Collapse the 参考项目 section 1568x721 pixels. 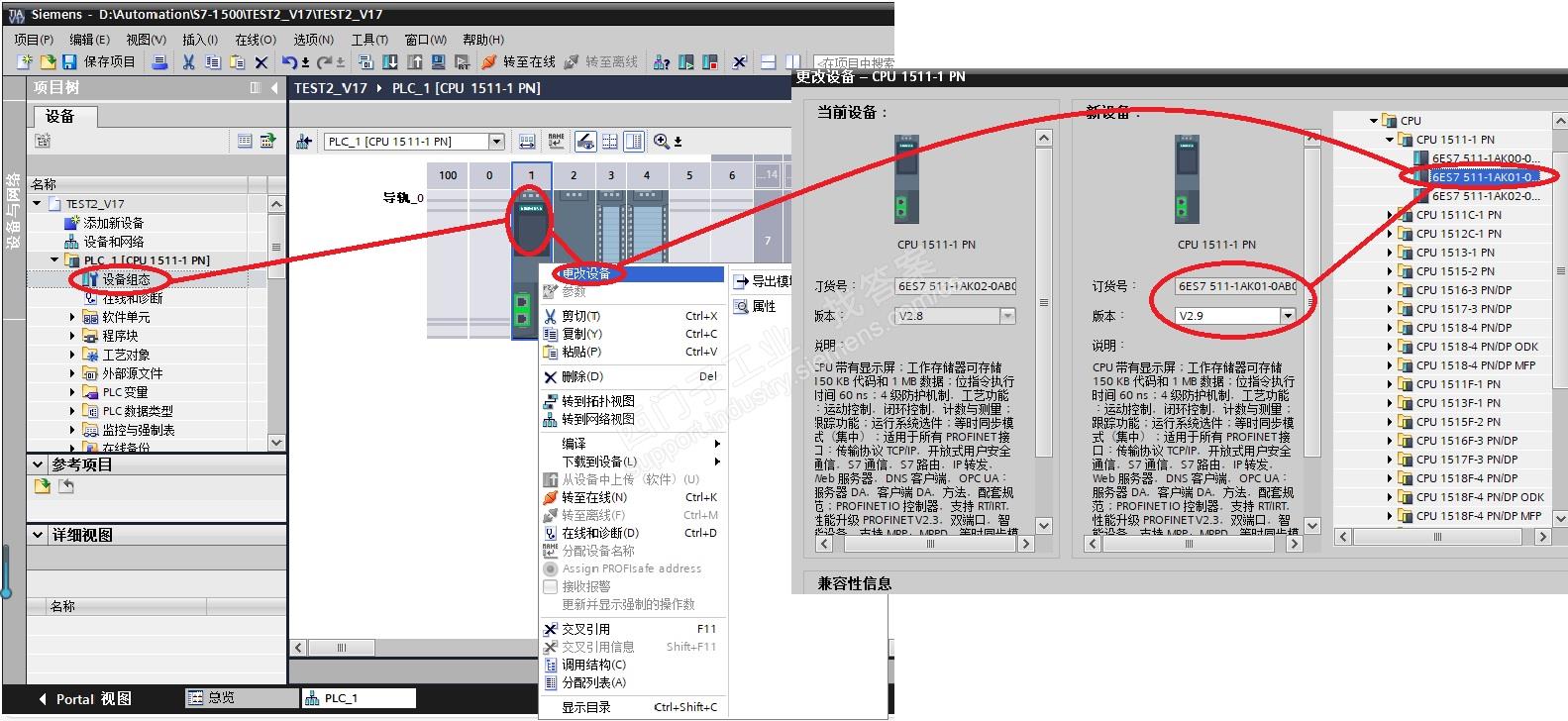point(38,464)
